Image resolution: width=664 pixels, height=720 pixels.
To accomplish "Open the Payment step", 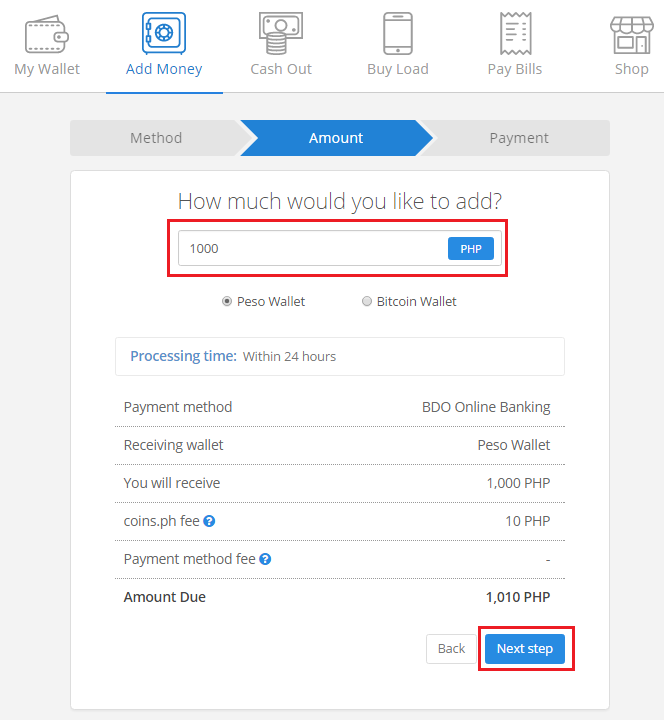I will [x=518, y=138].
